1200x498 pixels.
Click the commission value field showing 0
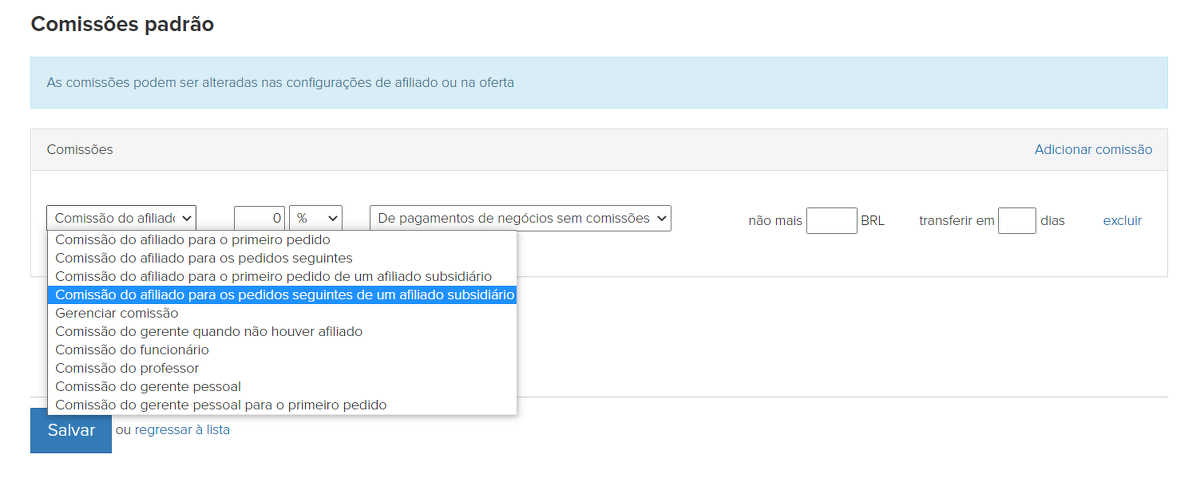click(259, 219)
